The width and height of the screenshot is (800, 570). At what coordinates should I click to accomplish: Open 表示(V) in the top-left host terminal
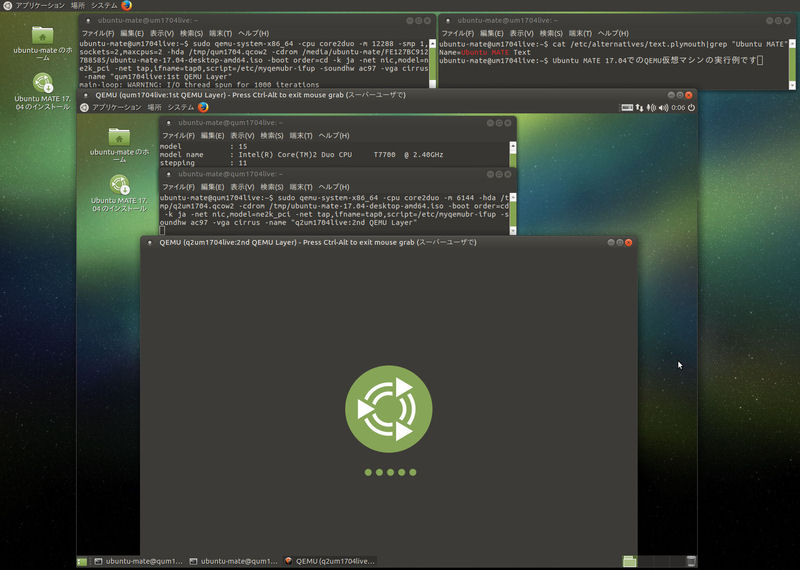pyautogui.click(x=162, y=33)
